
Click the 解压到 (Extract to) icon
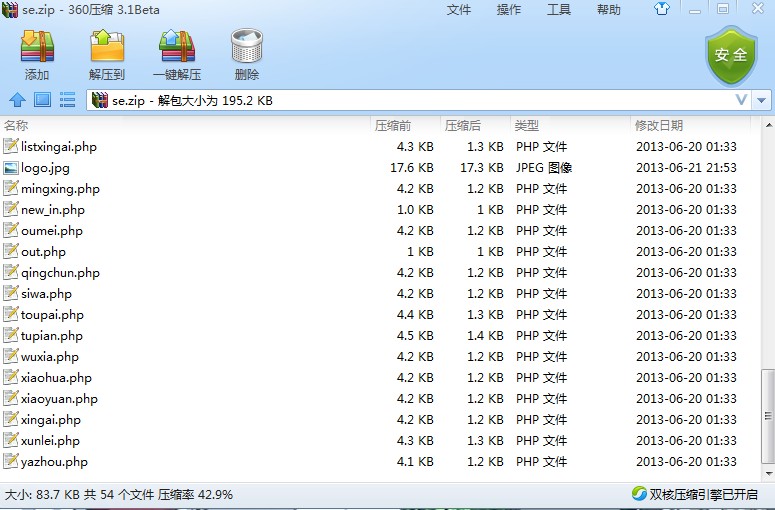pyautogui.click(x=107, y=45)
